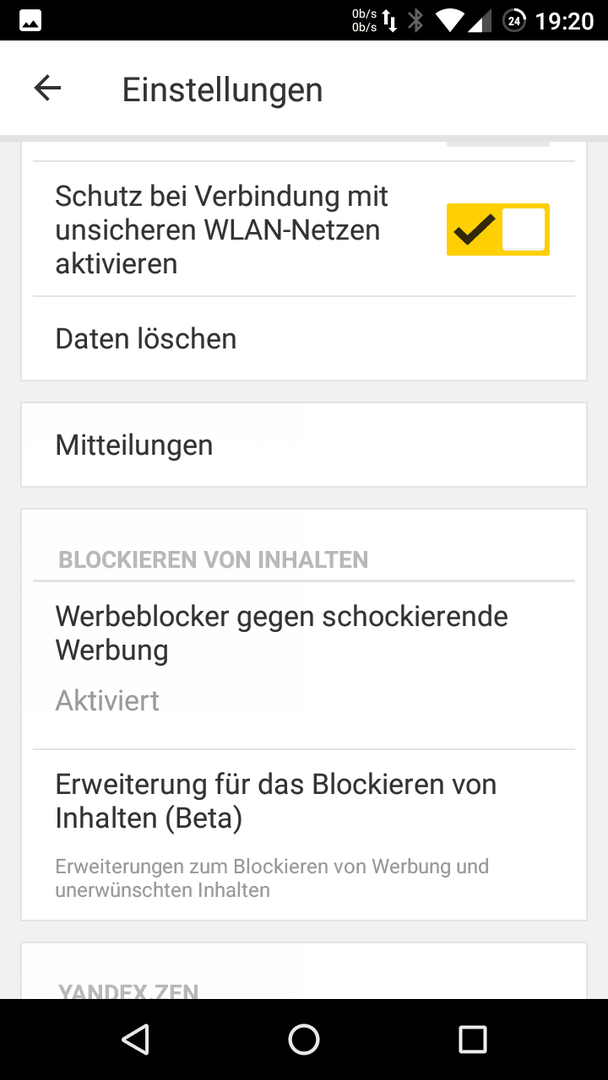Tap the recent apps square button
This screenshot has height=1080, width=608.
[472, 1039]
